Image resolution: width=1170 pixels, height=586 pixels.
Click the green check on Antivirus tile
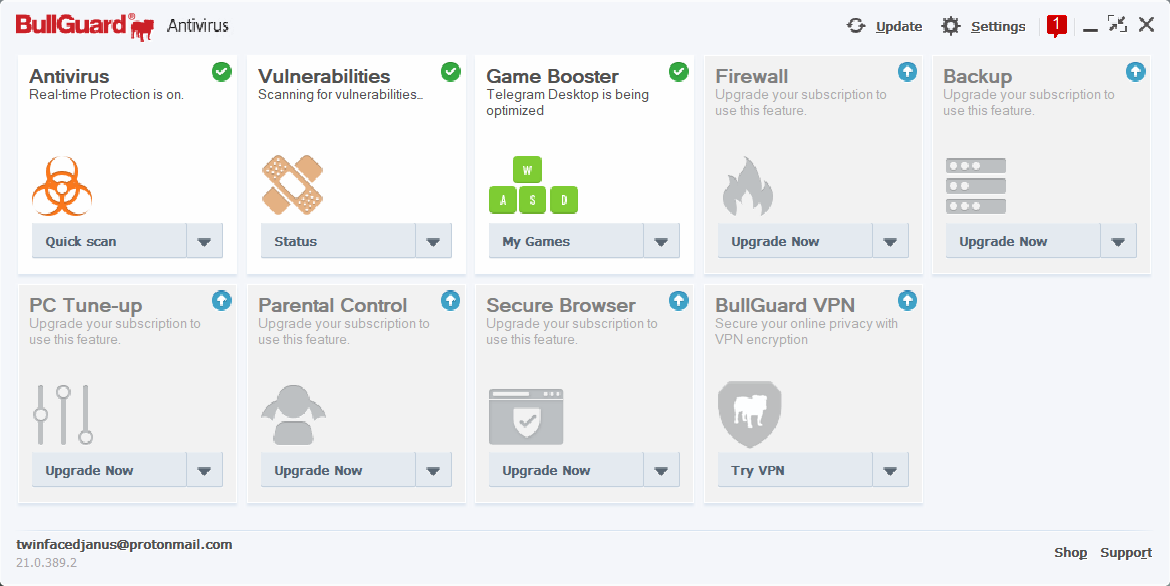(x=222, y=72)
